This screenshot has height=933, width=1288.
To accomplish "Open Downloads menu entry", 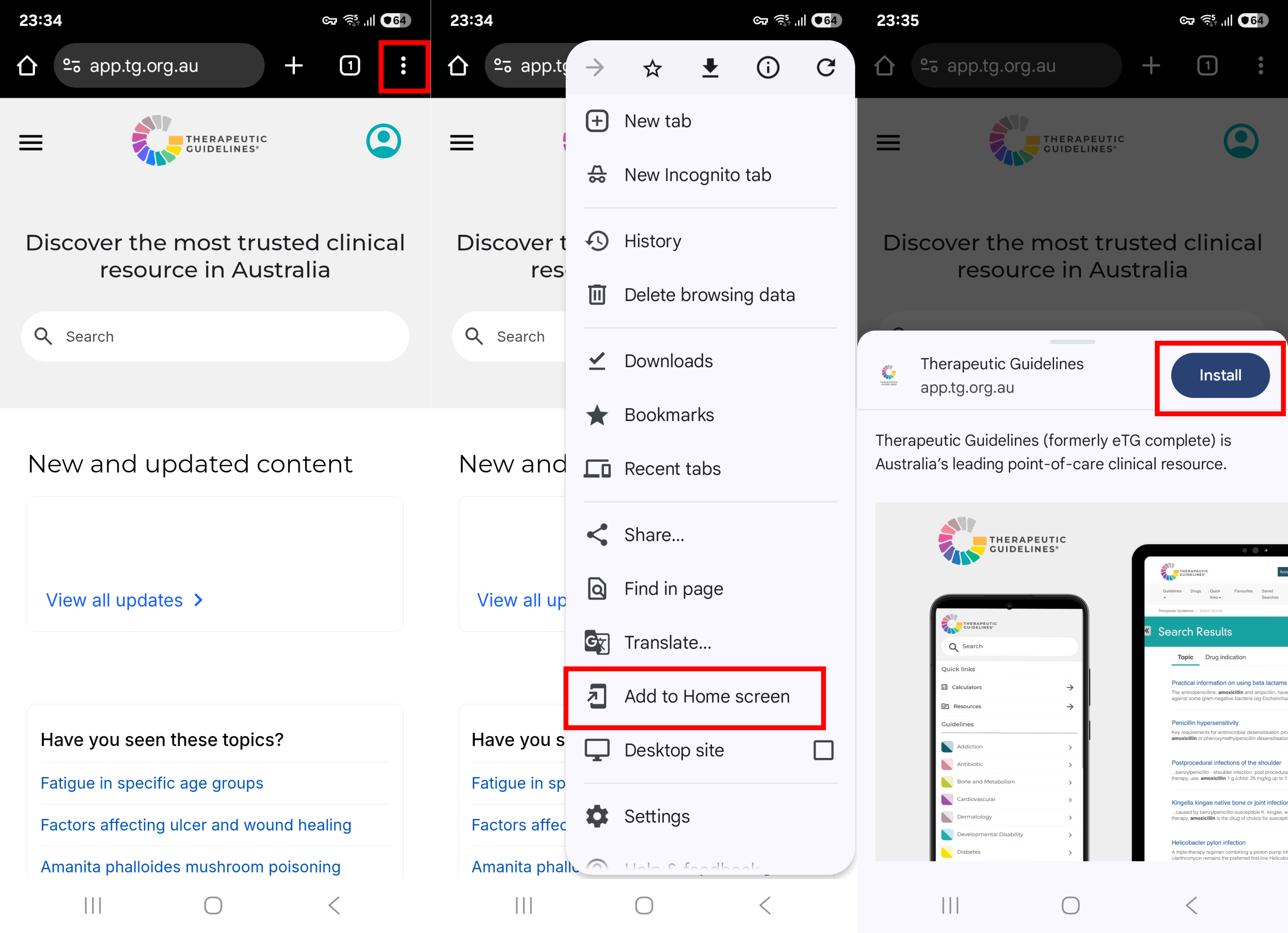I will tap(710, 360).
